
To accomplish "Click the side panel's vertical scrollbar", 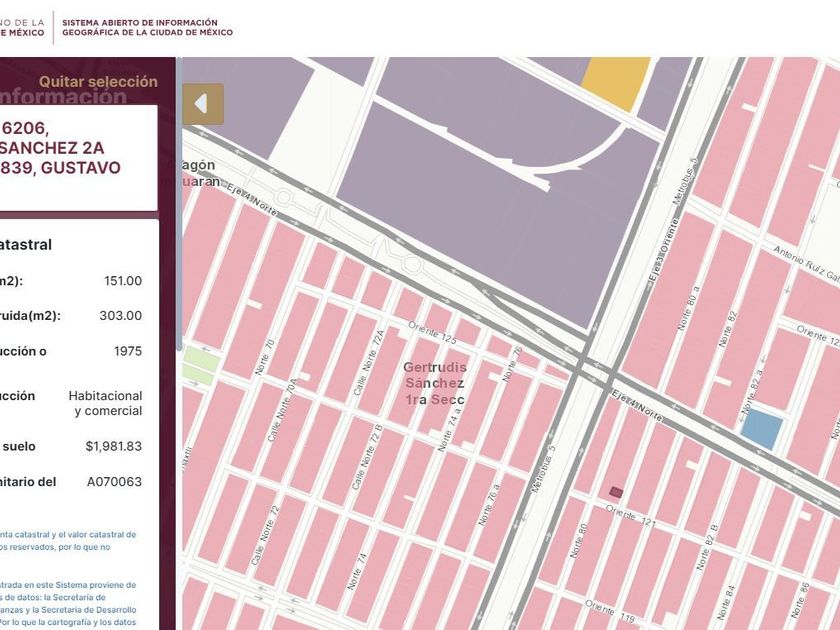I will pos(179,204).
